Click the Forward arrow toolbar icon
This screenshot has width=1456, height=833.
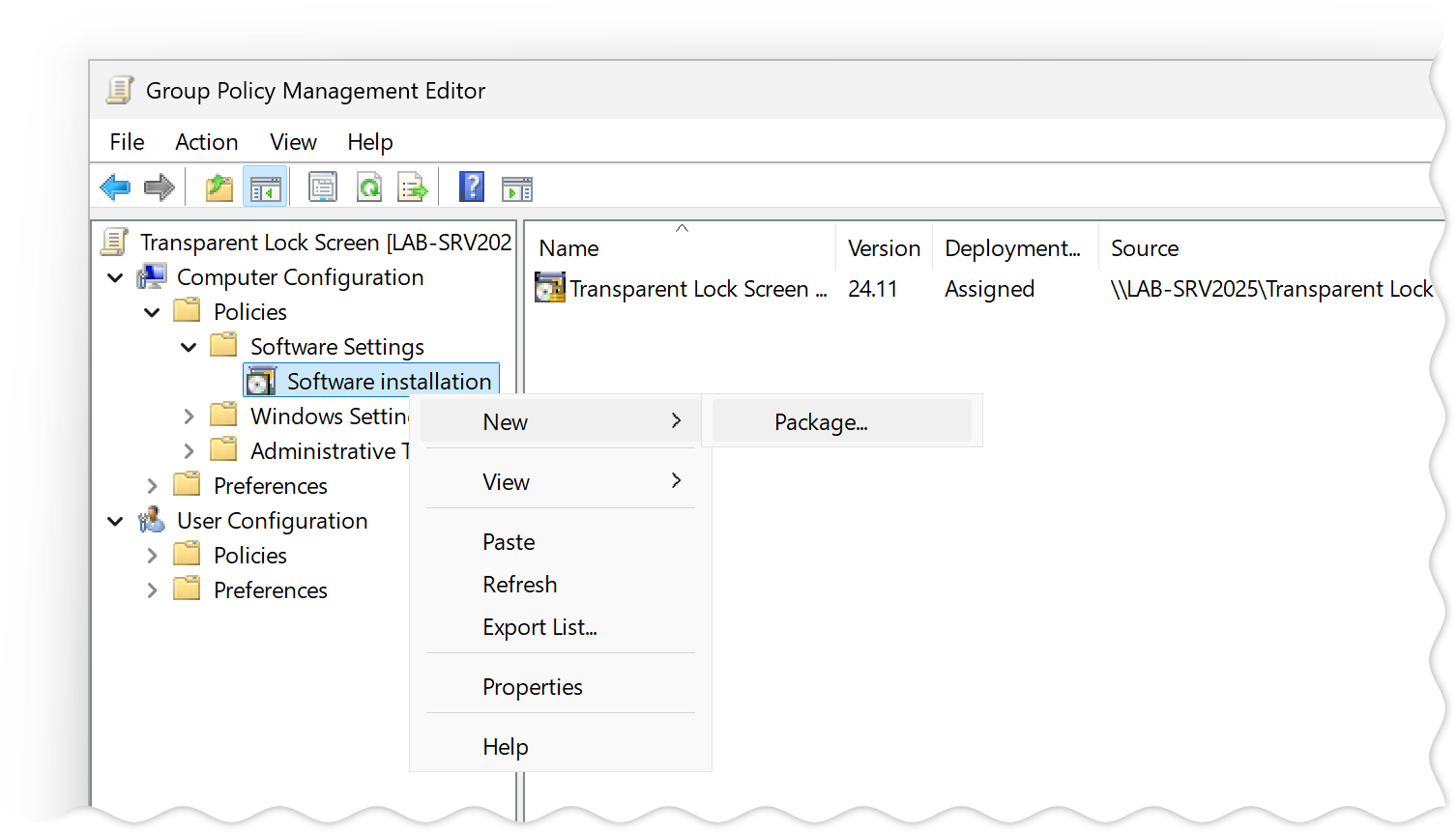[160, 187]
